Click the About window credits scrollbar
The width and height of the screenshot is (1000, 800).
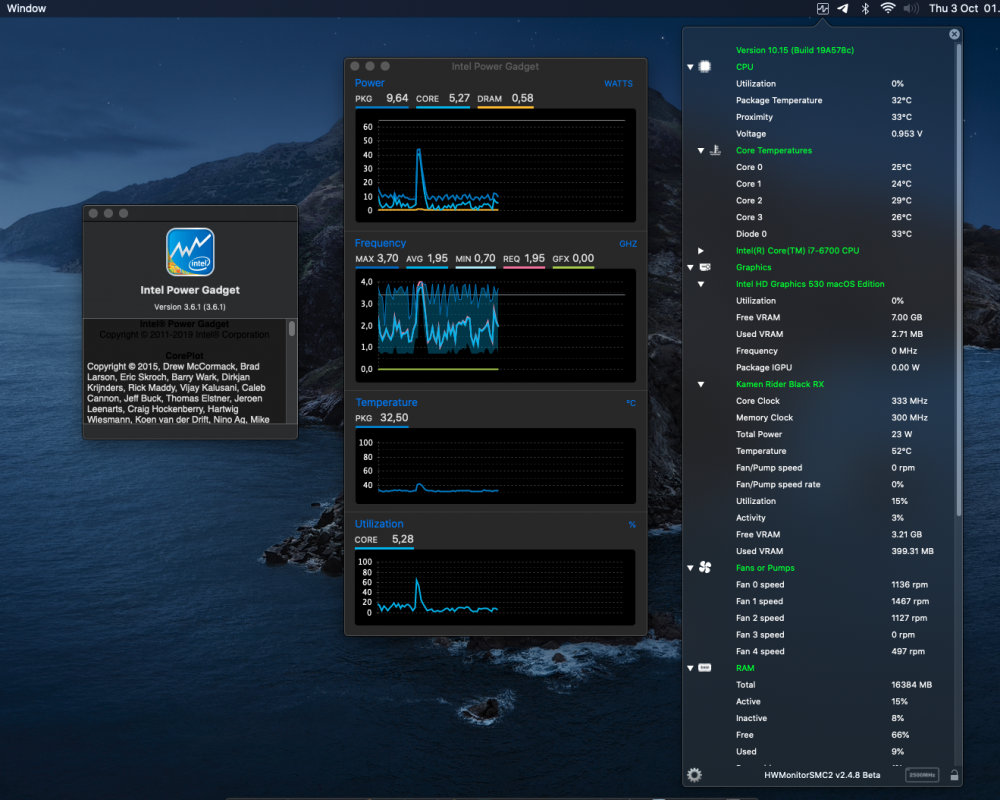291,329
